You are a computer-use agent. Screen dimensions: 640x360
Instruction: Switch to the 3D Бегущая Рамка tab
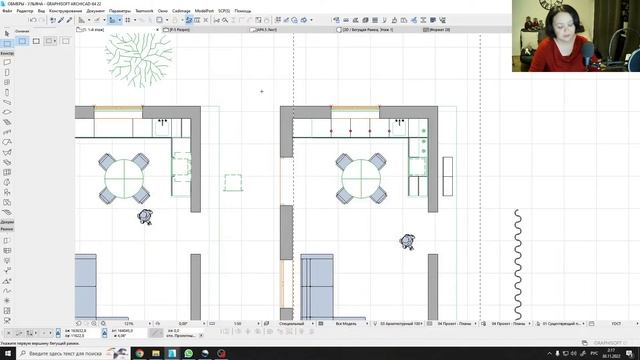[367, 30]
